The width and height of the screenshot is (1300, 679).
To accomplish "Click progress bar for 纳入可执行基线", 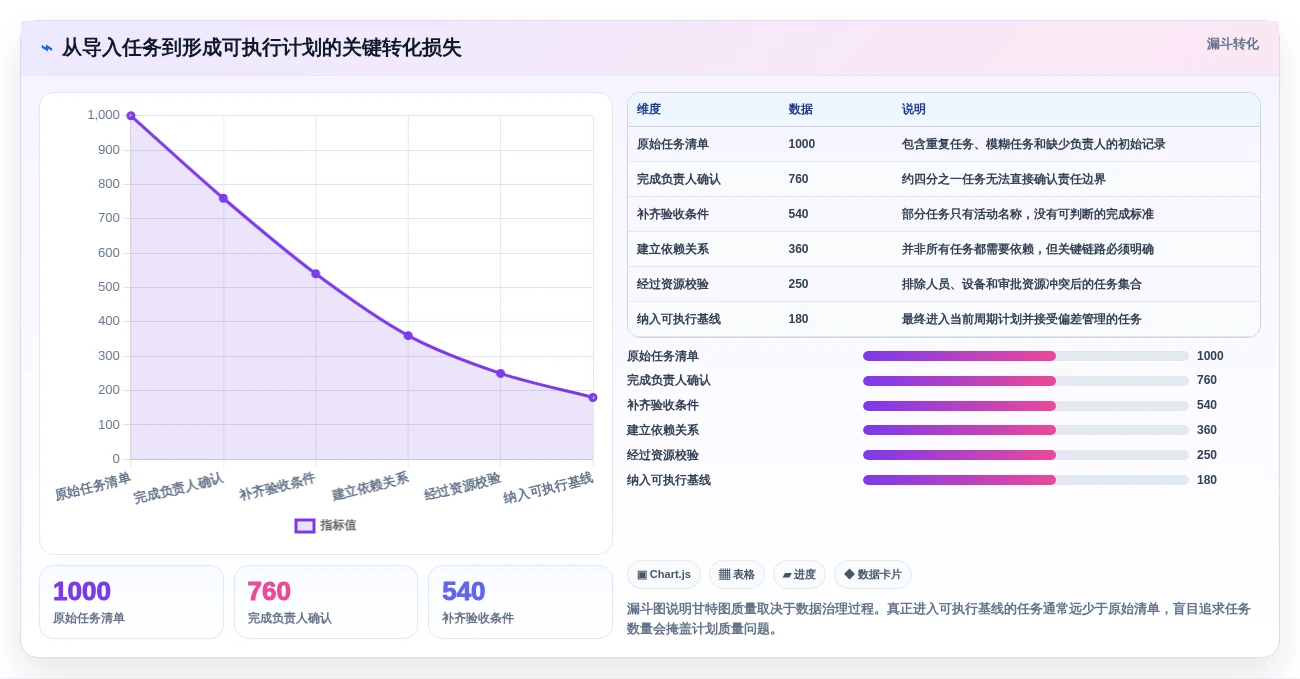I will [x=1026, y=480].
